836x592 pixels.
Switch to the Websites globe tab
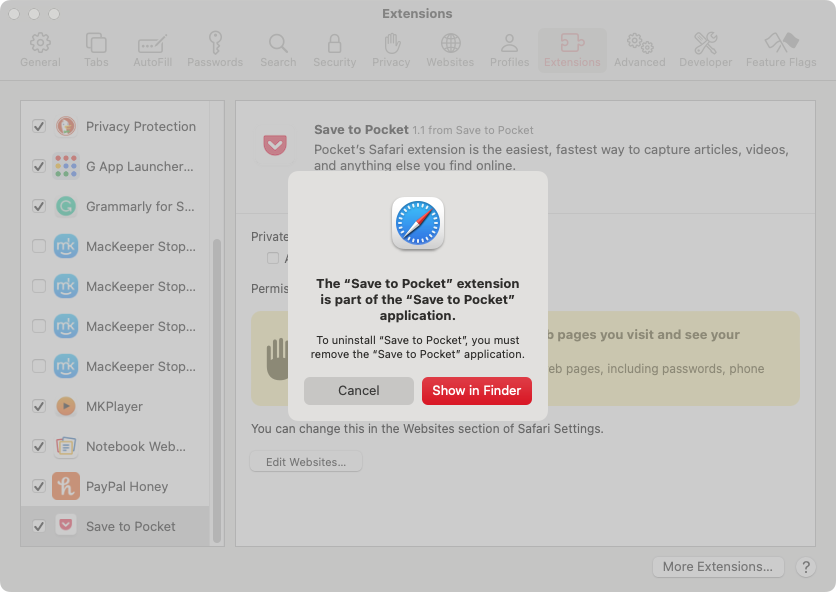click(x=450, y=50)
